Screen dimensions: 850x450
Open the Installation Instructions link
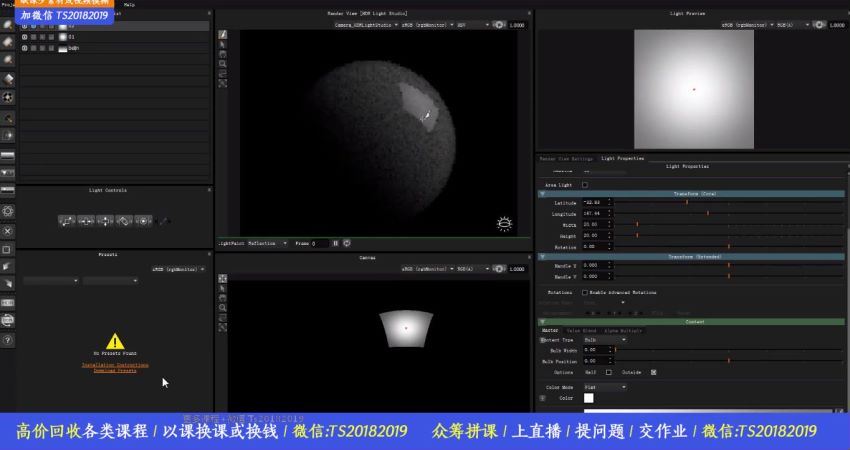(115, 365)
